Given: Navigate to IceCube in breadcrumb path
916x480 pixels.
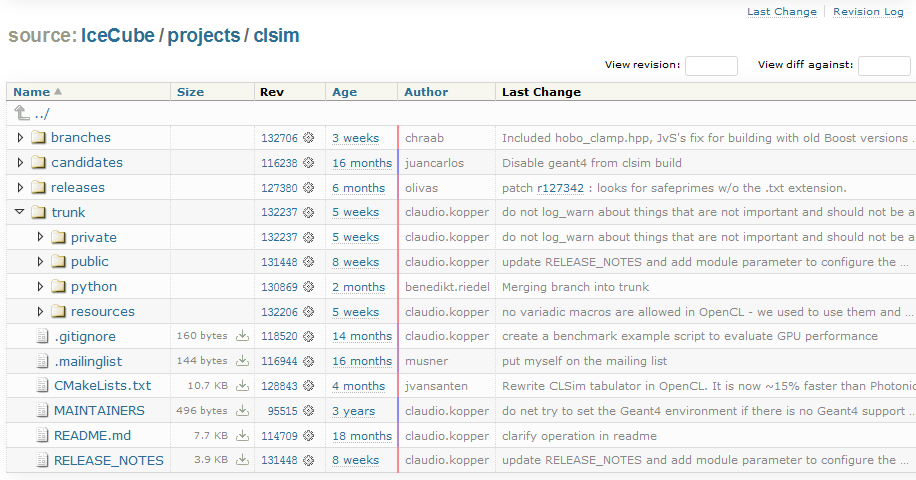Looking at the screenshot, I should [118, 36].
